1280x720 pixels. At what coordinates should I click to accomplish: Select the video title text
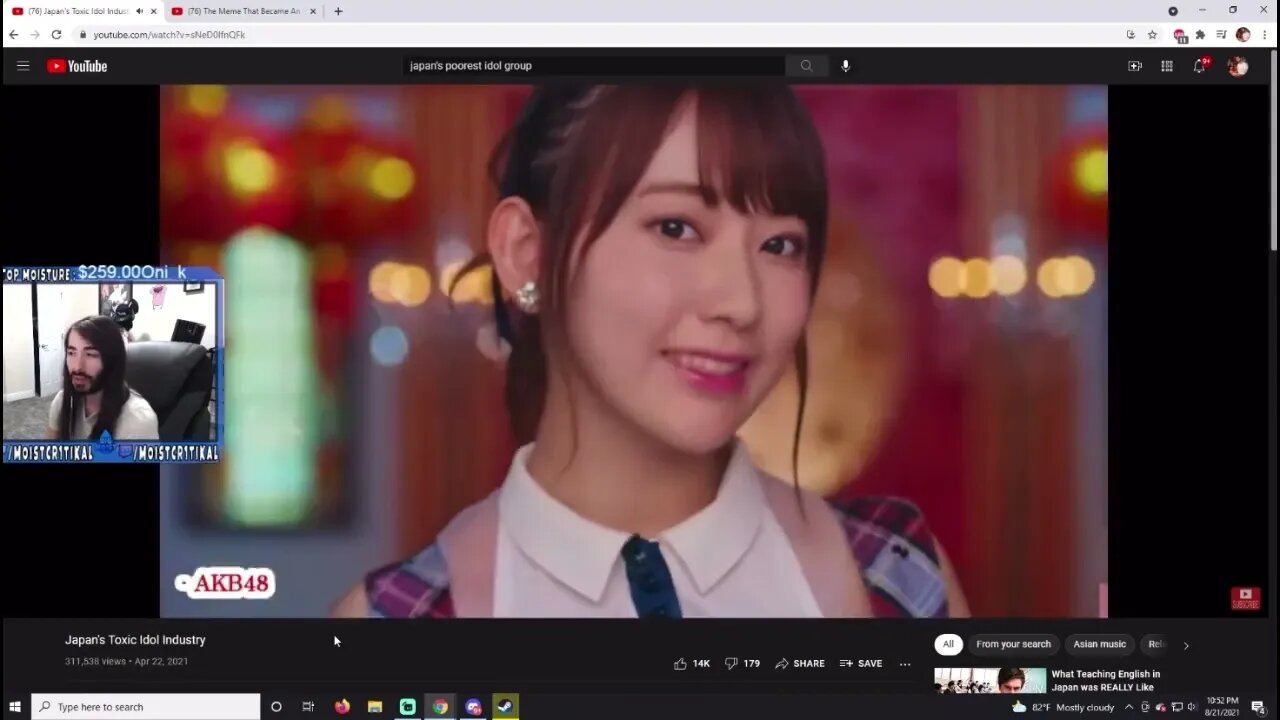(x=135, y=640)
